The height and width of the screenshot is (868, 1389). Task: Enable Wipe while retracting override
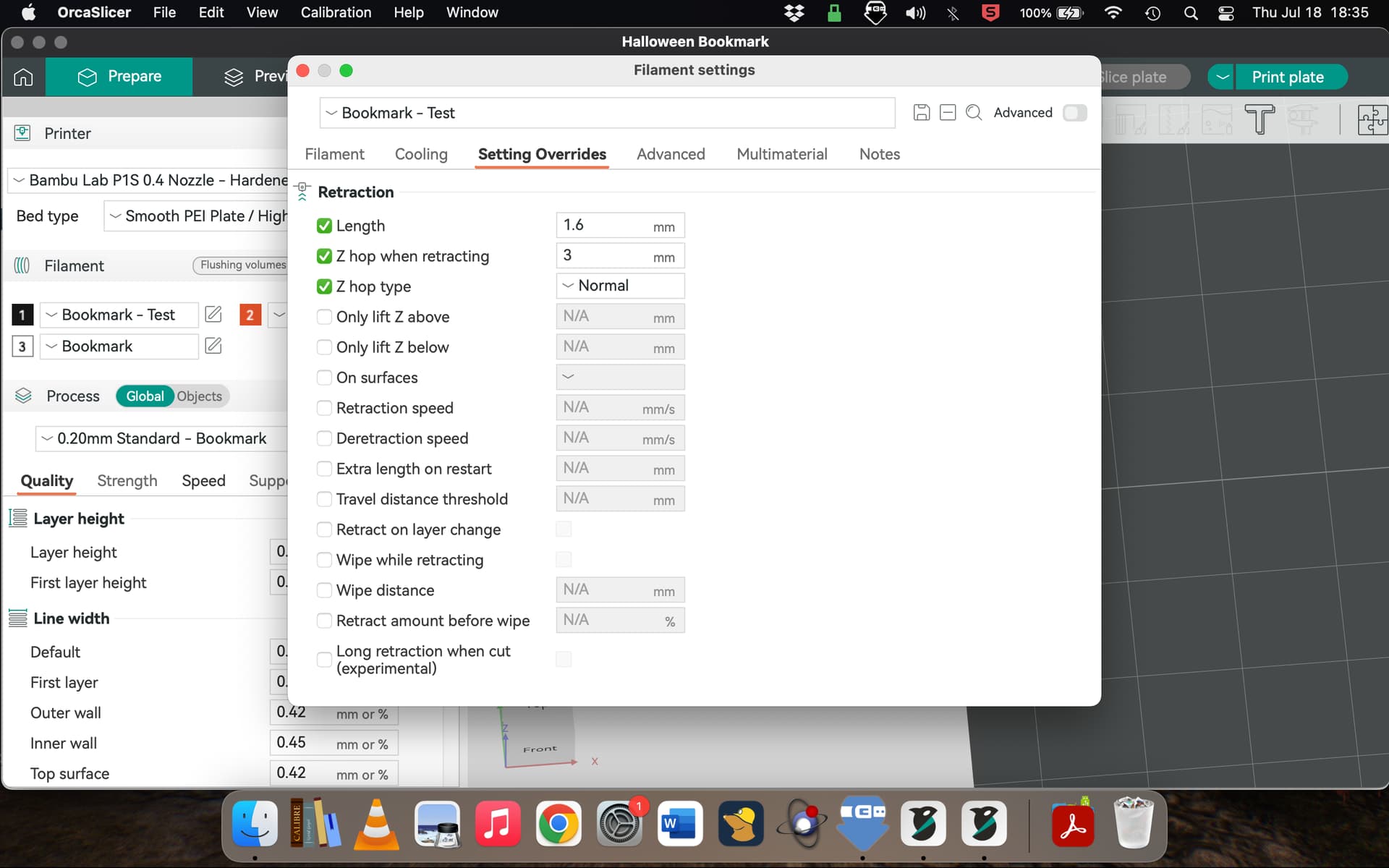(324, 560)
